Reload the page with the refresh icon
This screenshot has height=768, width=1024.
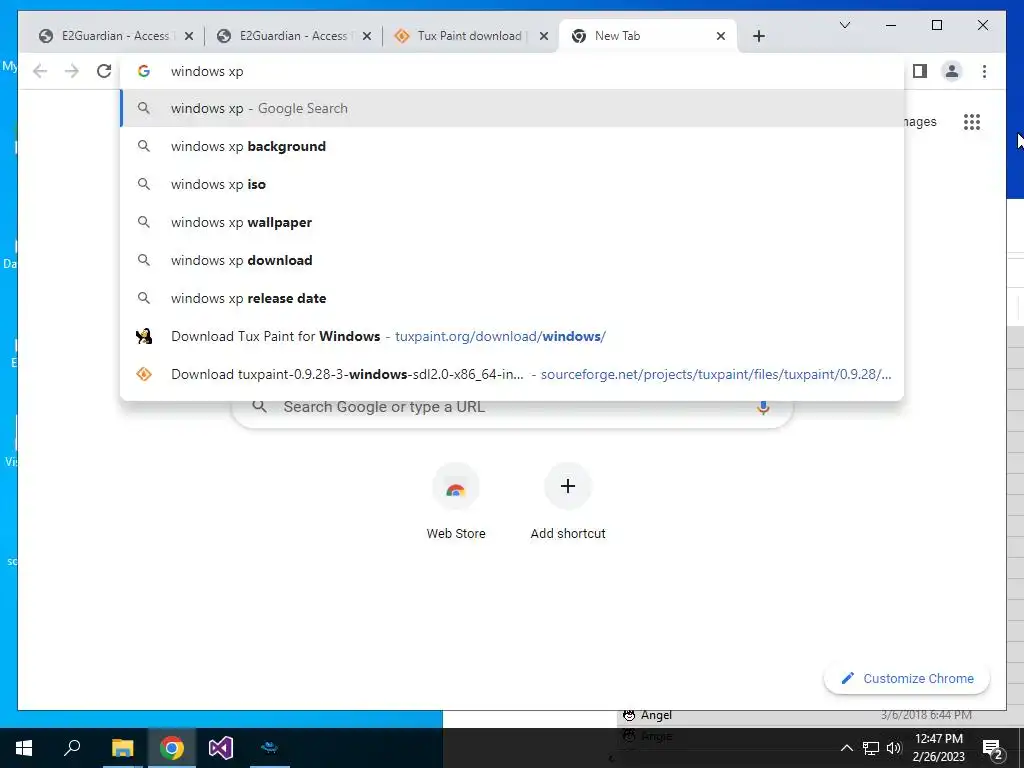pyautogui.click(x=104, y=71)
